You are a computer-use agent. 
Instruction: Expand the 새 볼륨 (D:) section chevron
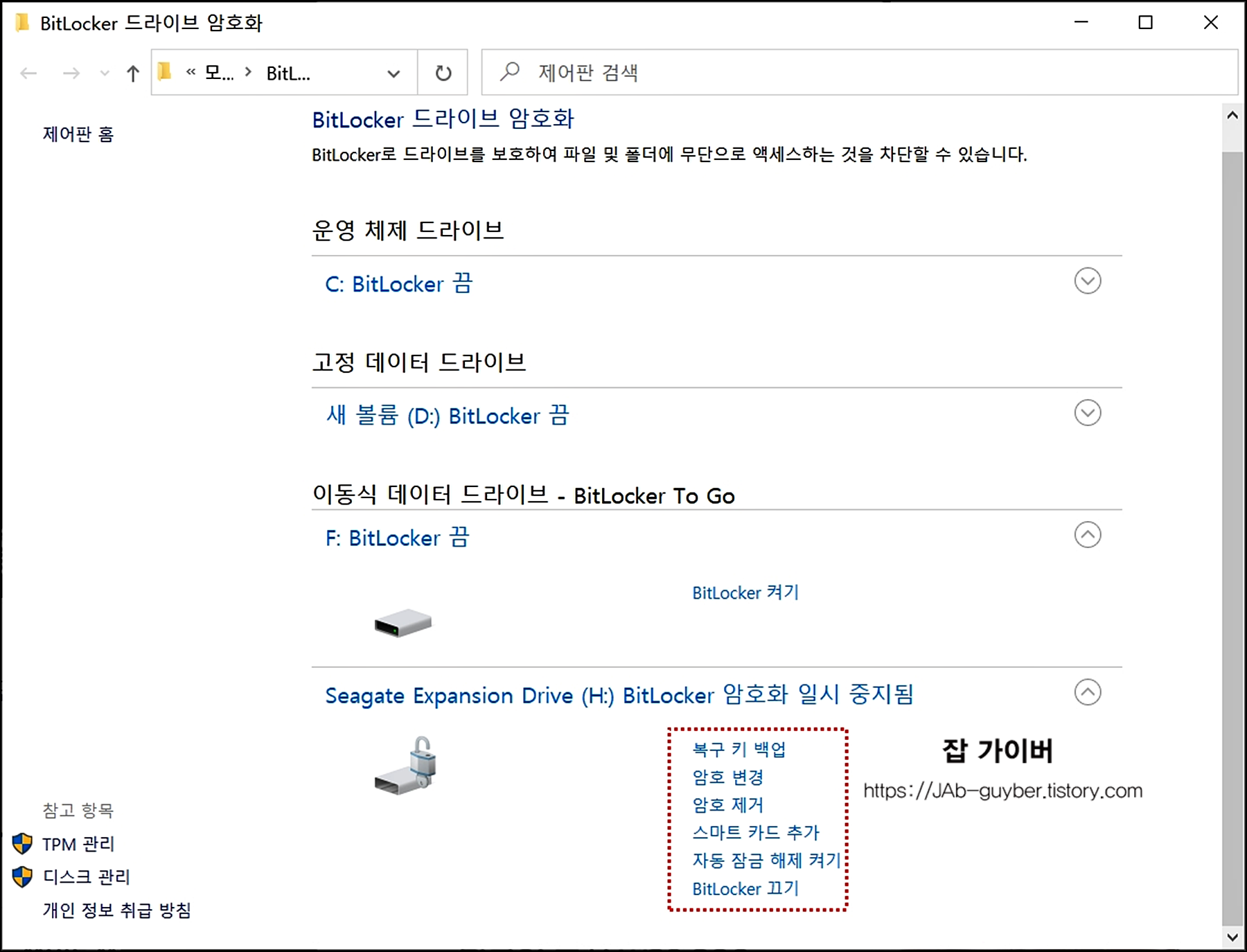[x=1087, y=413]
